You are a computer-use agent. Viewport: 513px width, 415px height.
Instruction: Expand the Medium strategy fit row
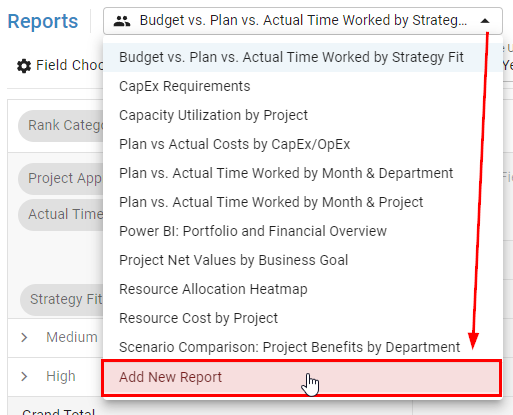pos(24,338)
